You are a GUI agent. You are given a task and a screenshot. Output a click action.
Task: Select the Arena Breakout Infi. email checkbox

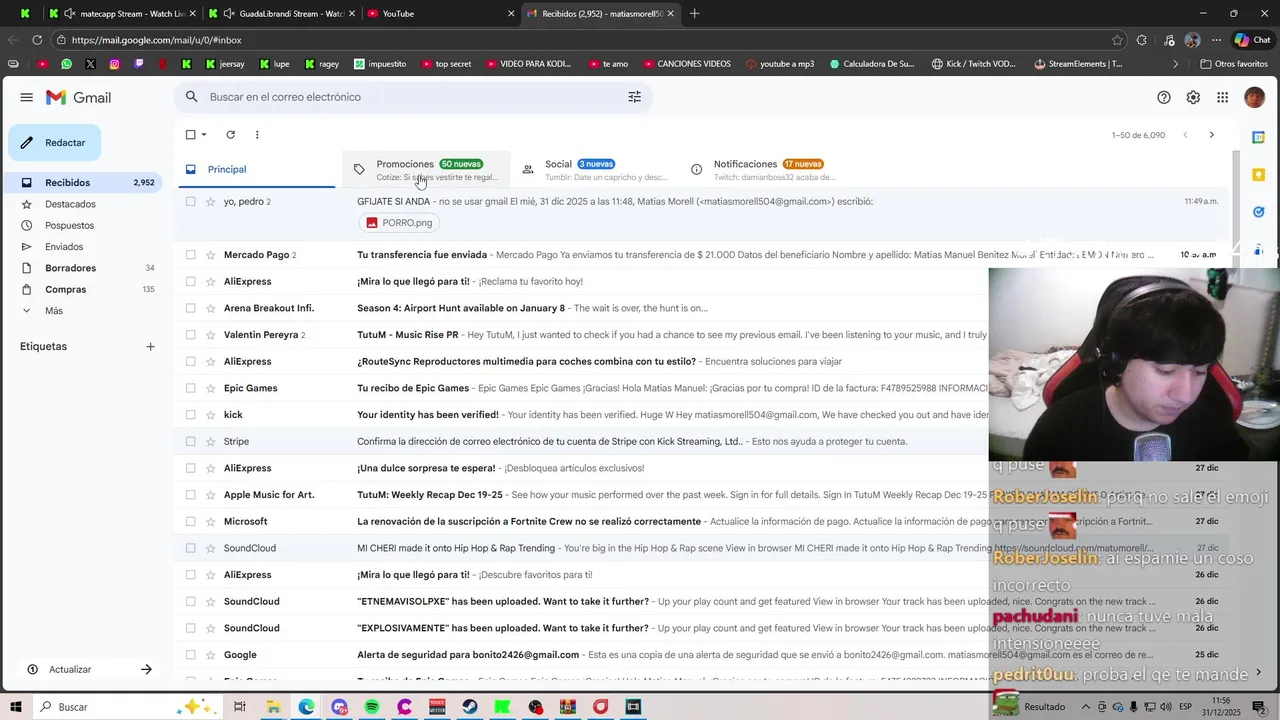click(190, 308)
